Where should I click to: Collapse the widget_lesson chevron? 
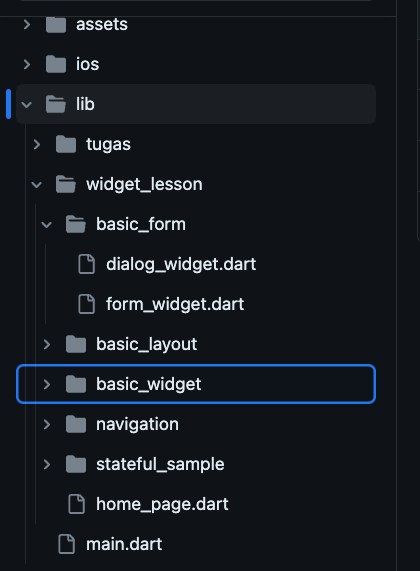point(36,185)
